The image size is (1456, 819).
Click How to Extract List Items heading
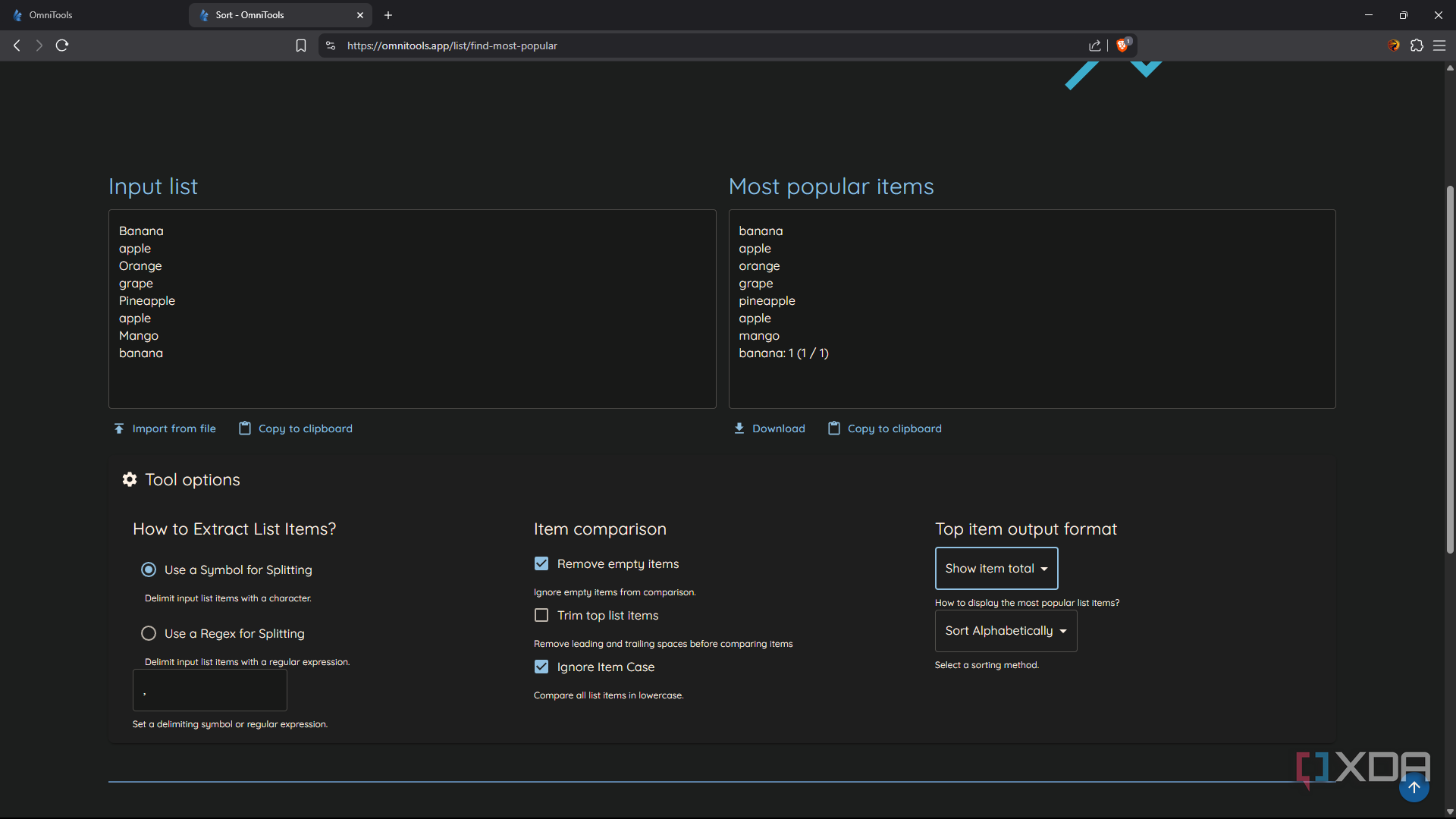tap(234, 529)
